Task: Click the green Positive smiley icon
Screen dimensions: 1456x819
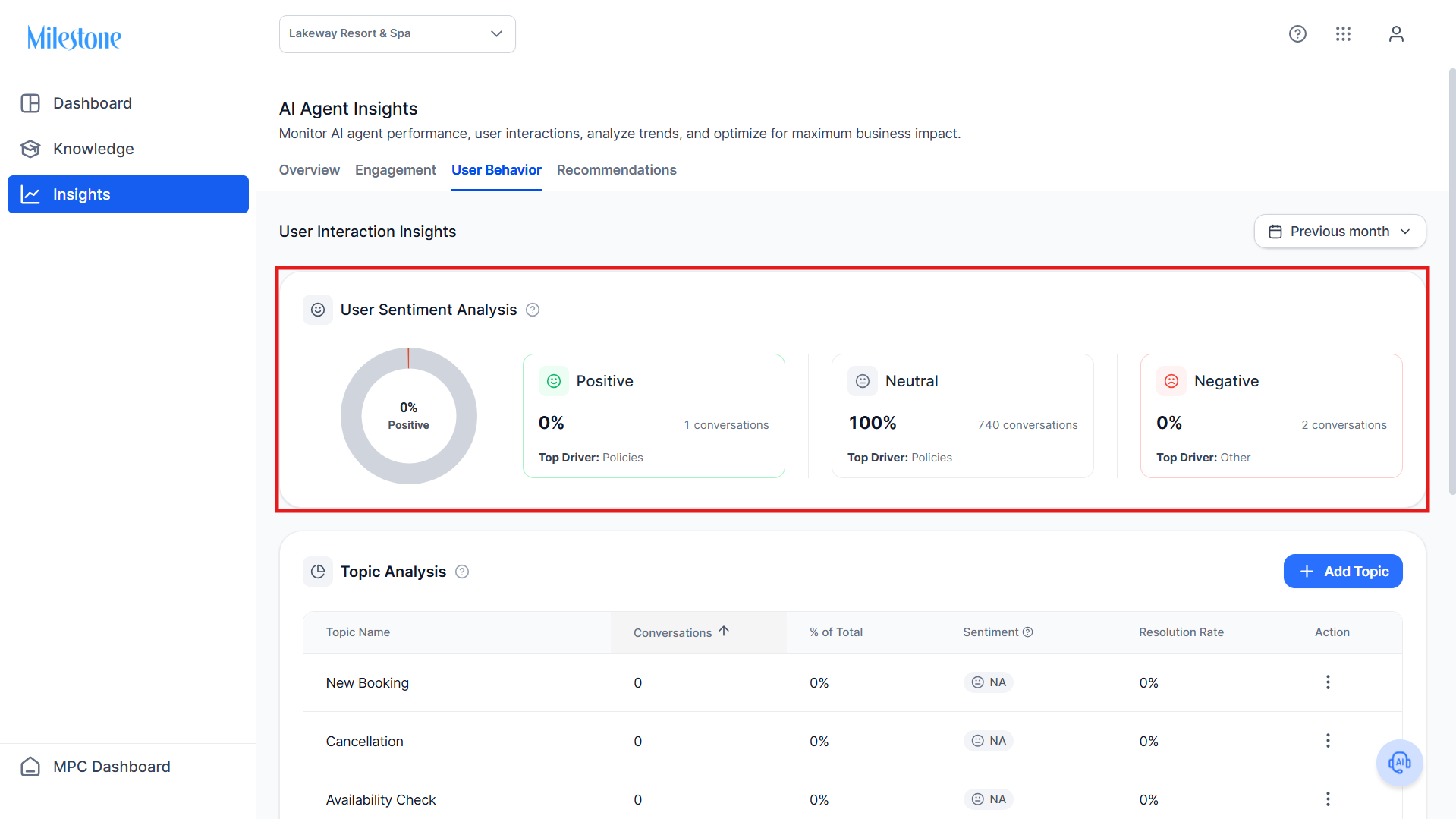Action: pyautogui.click(x=554, y=381)
